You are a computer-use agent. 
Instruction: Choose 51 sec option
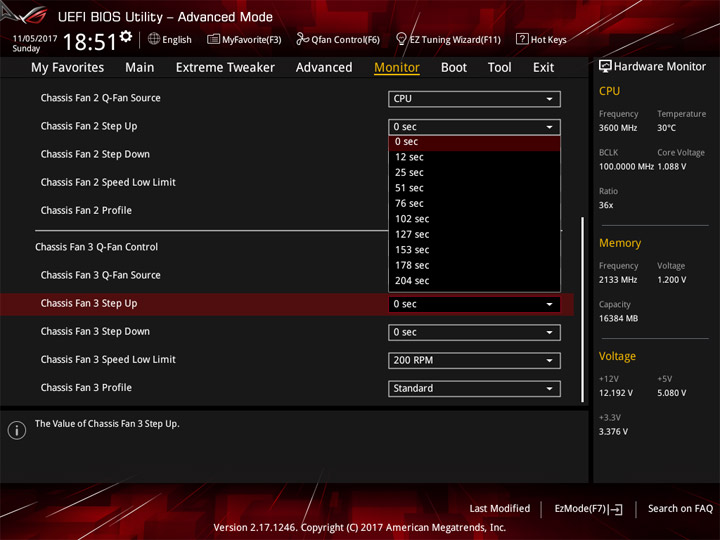(x=474, y=188)
